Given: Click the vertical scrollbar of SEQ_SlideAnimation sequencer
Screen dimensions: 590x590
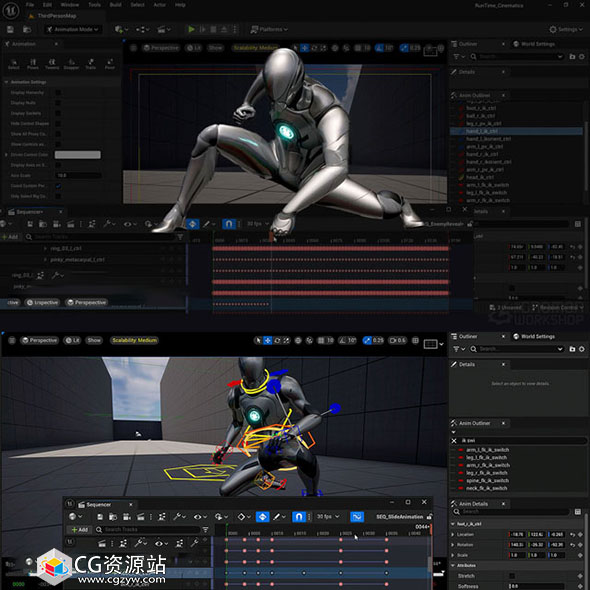Looking at the screenshot, I should (x=430, y=563).
